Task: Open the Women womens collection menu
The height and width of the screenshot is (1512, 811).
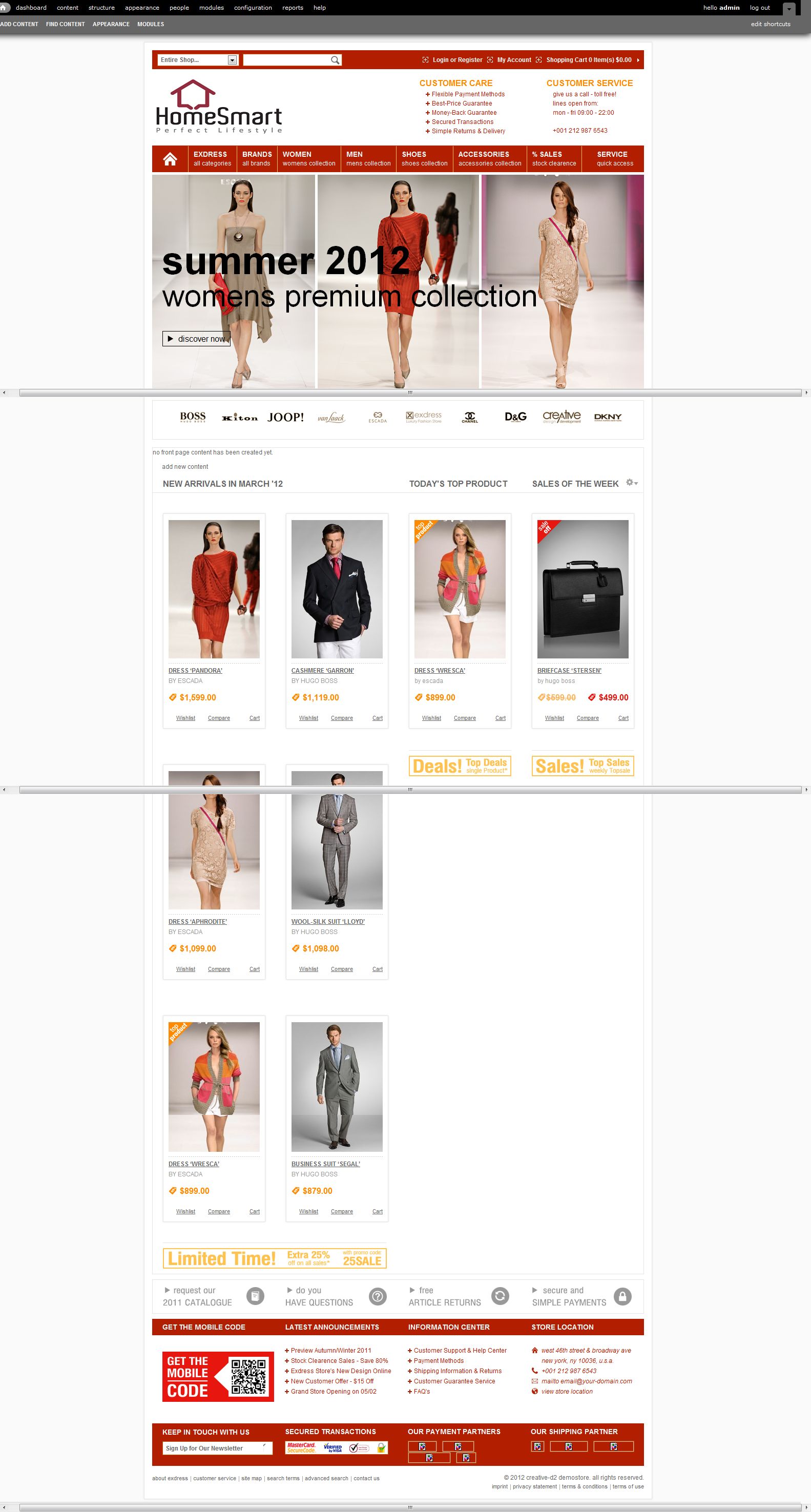Action: (309, 159)
